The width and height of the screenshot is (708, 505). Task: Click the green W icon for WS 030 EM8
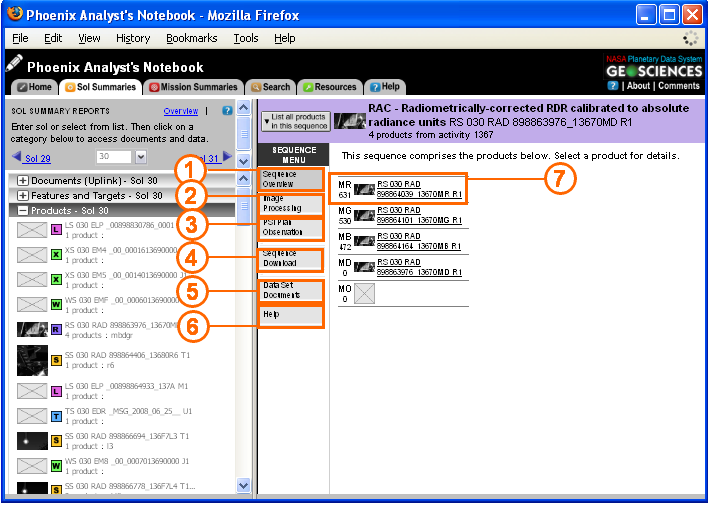[x=57, y=465]
